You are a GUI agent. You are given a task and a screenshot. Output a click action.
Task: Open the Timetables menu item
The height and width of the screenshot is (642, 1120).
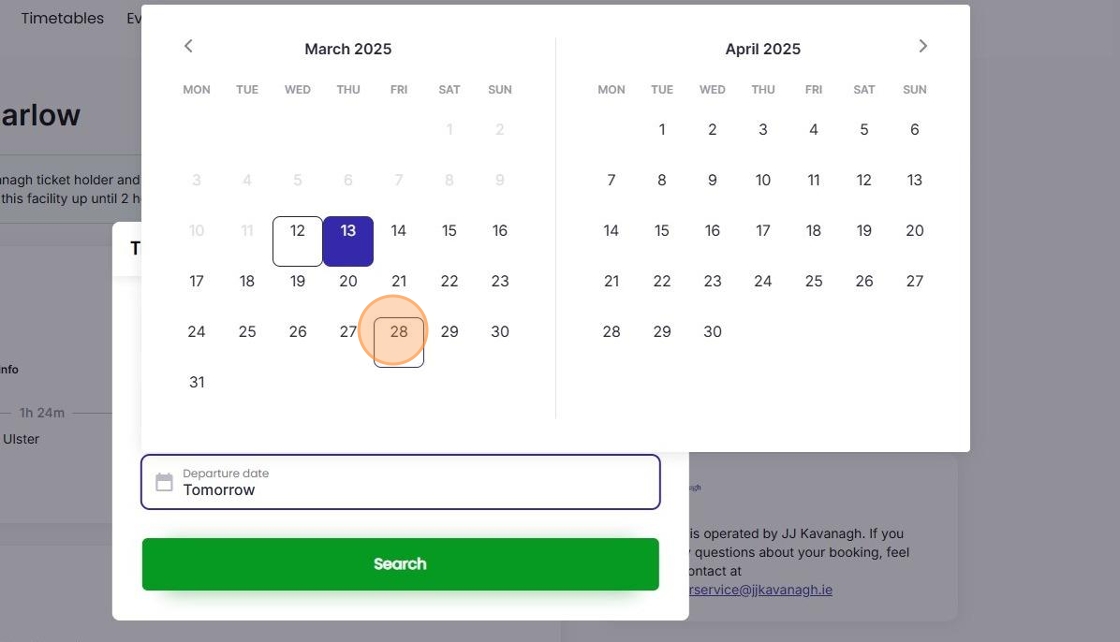62,18
